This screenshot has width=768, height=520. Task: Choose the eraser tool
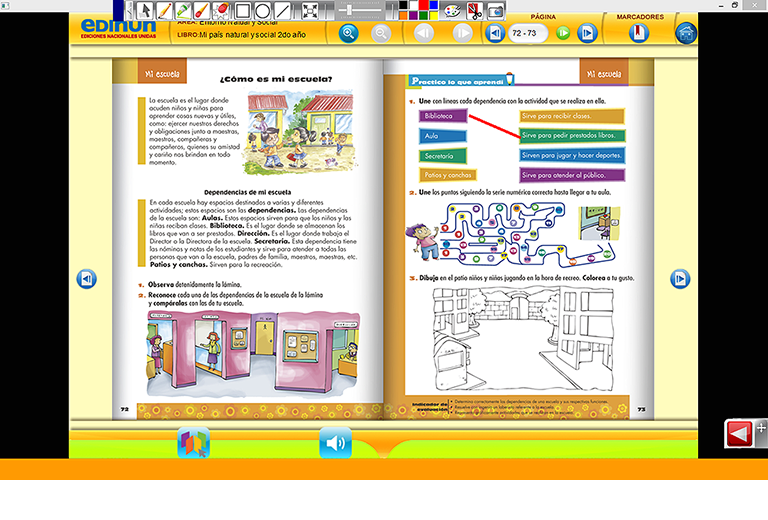[218, 10]
